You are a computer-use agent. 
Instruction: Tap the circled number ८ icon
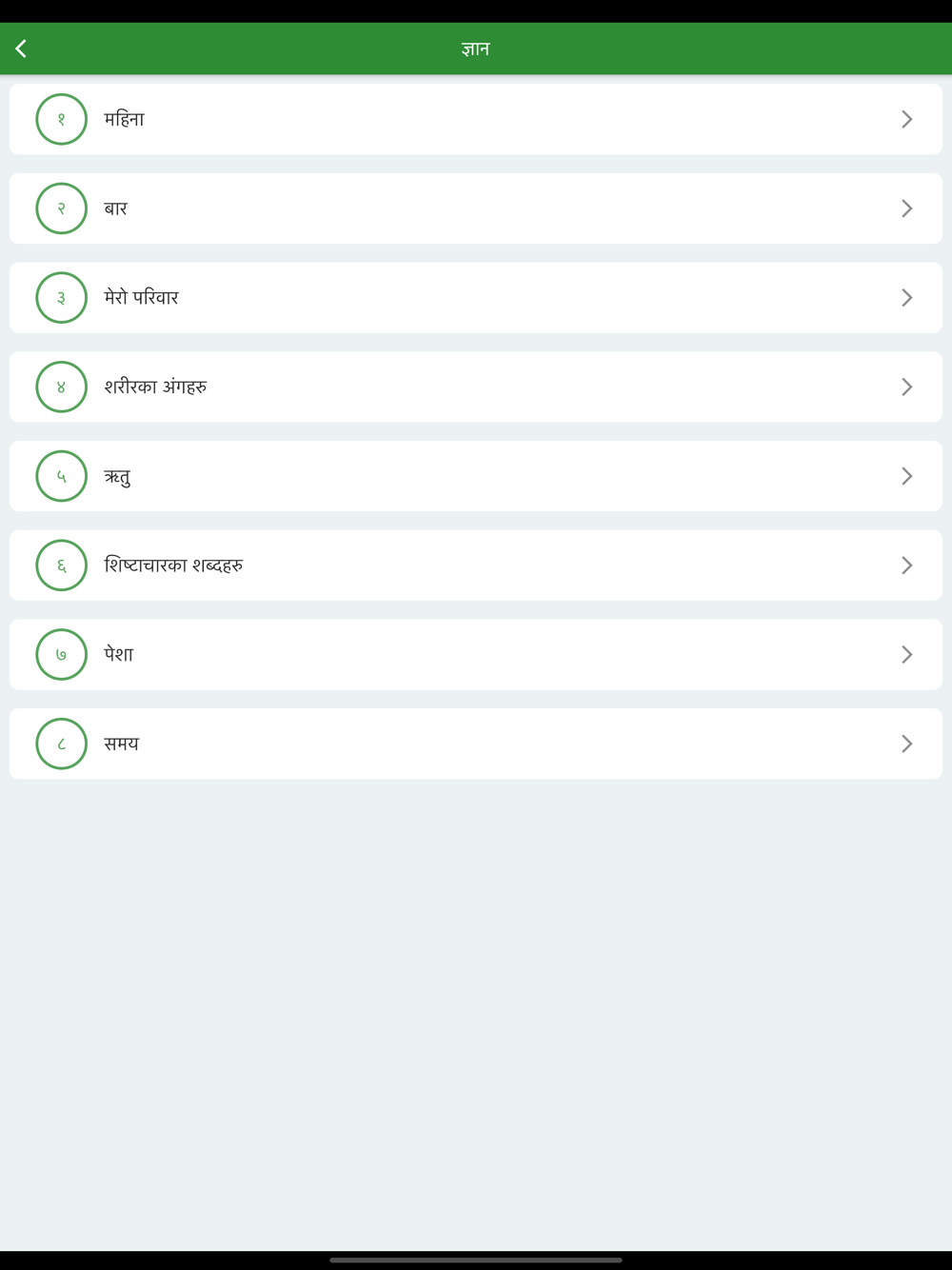(62, 744)
